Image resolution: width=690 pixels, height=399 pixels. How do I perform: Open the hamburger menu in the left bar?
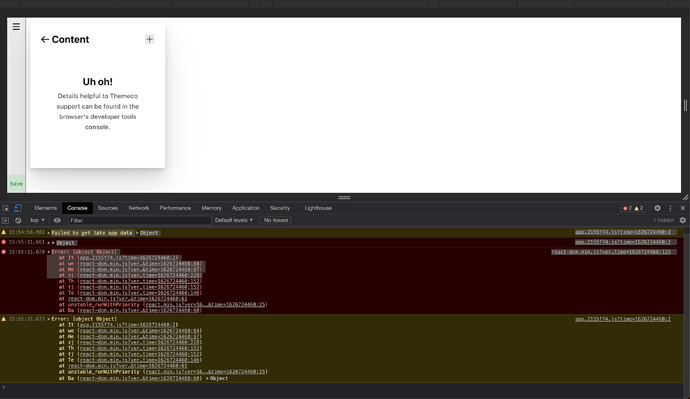[16, 27]
